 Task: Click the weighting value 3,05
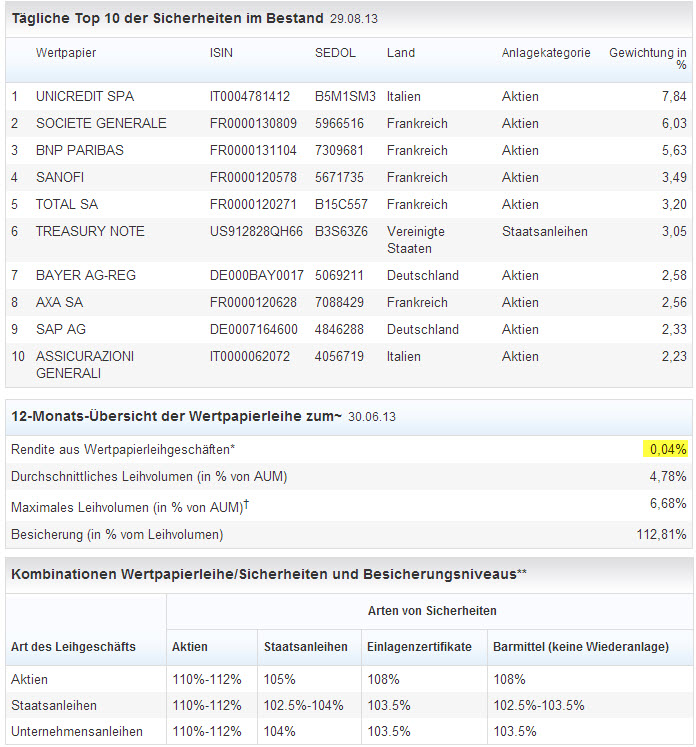pyautogui.click(x=674, y=232)
